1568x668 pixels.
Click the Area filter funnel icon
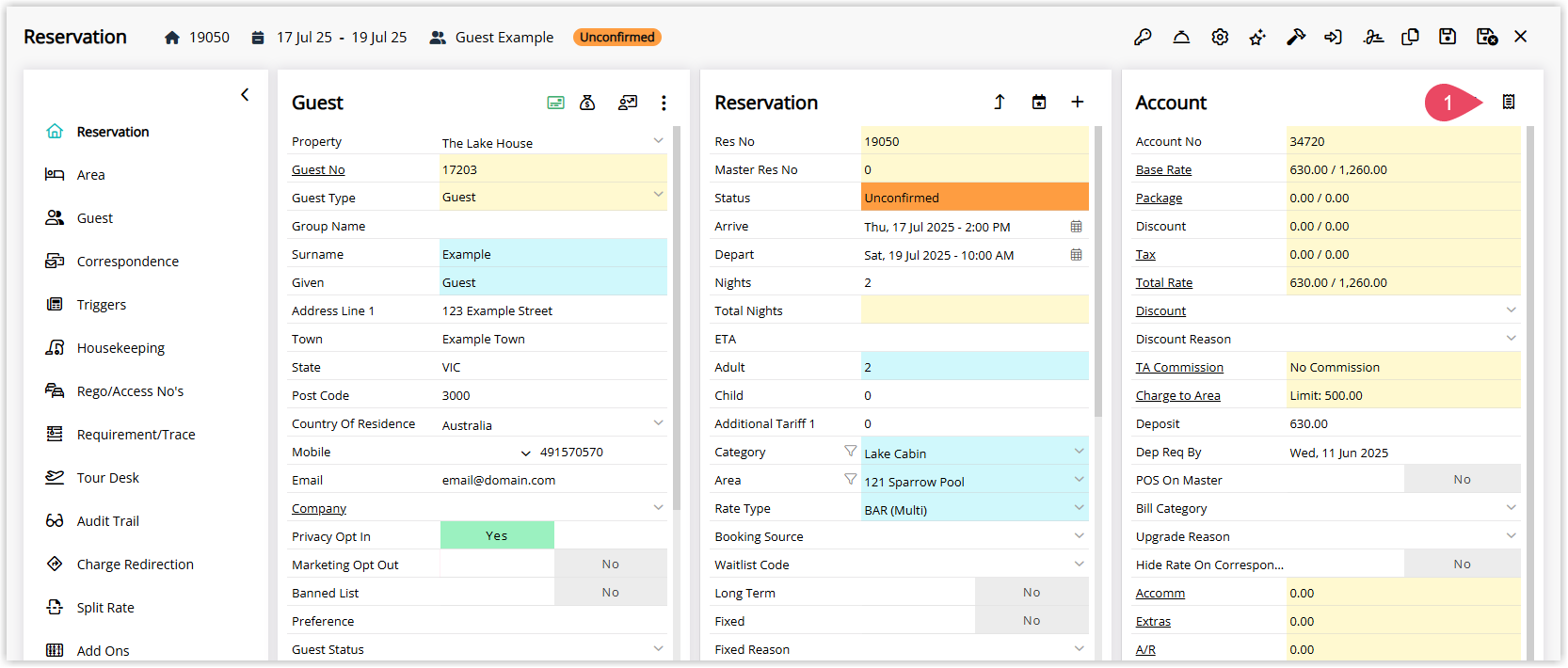coord(851,480)
